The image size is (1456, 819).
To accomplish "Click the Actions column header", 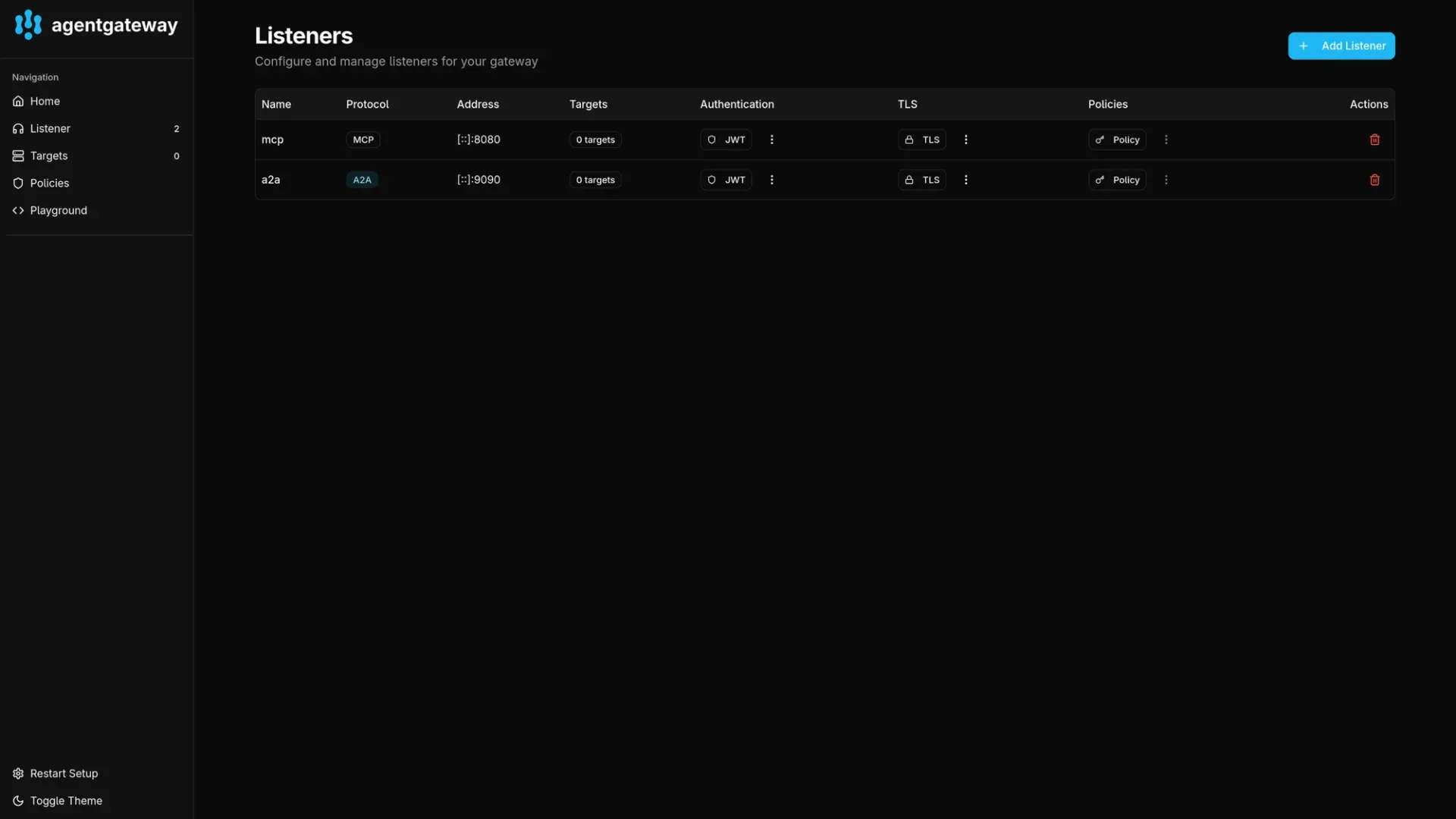I will point(1368,104).
